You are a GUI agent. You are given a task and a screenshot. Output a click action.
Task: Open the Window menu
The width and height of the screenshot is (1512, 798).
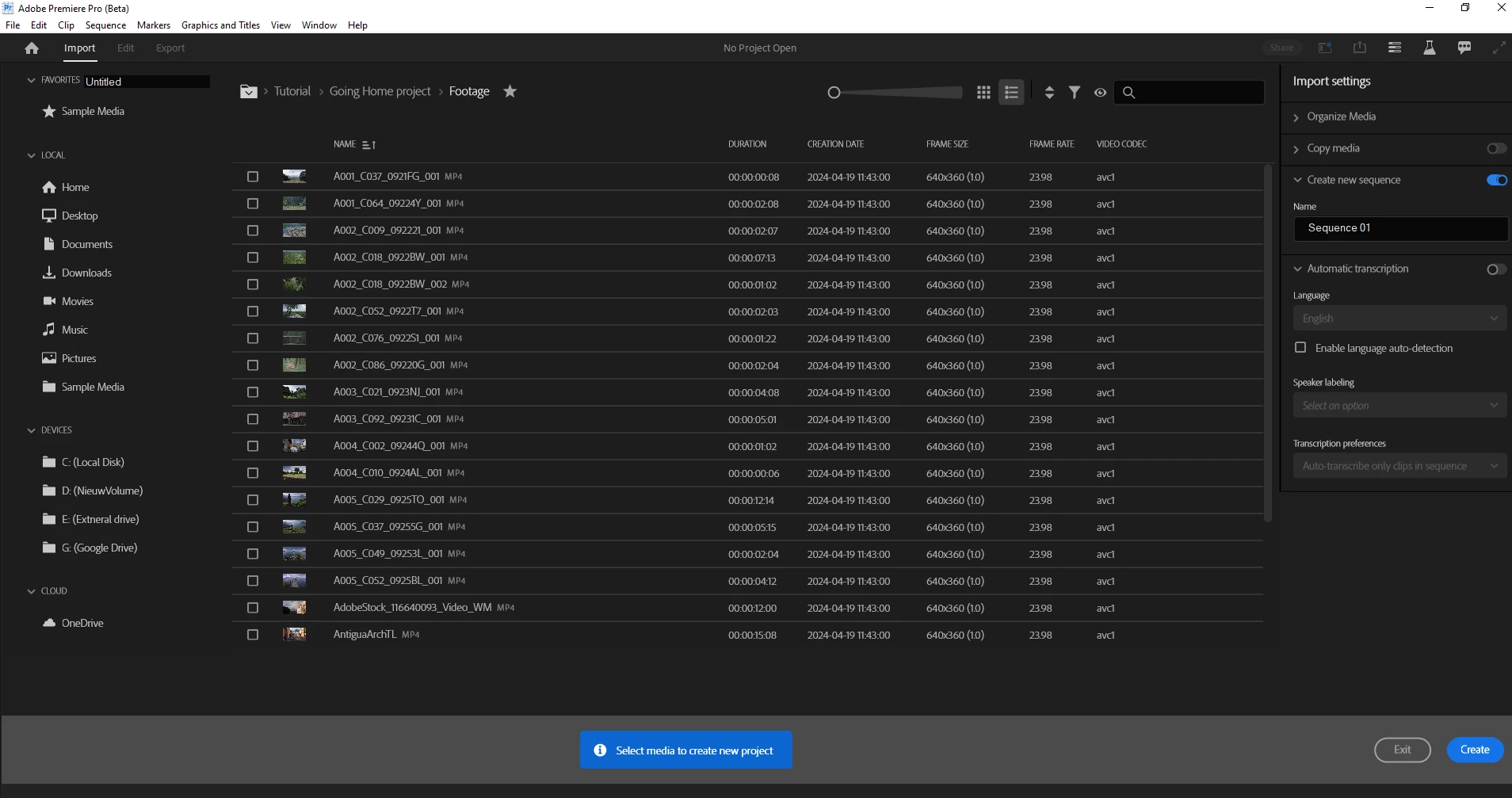pos(319,25)
